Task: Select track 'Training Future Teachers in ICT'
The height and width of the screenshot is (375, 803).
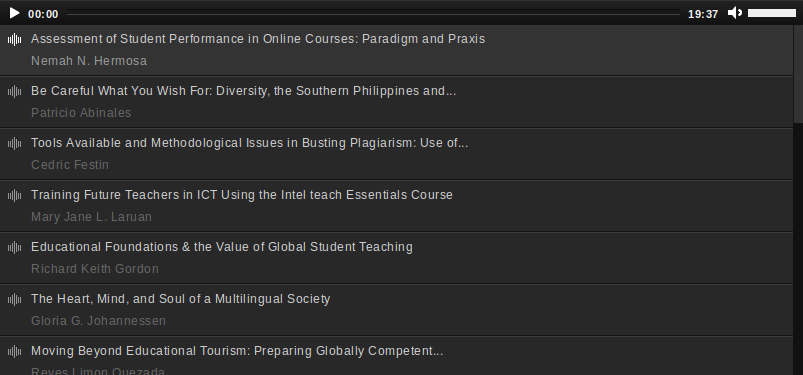Action: tap(396, 206)
